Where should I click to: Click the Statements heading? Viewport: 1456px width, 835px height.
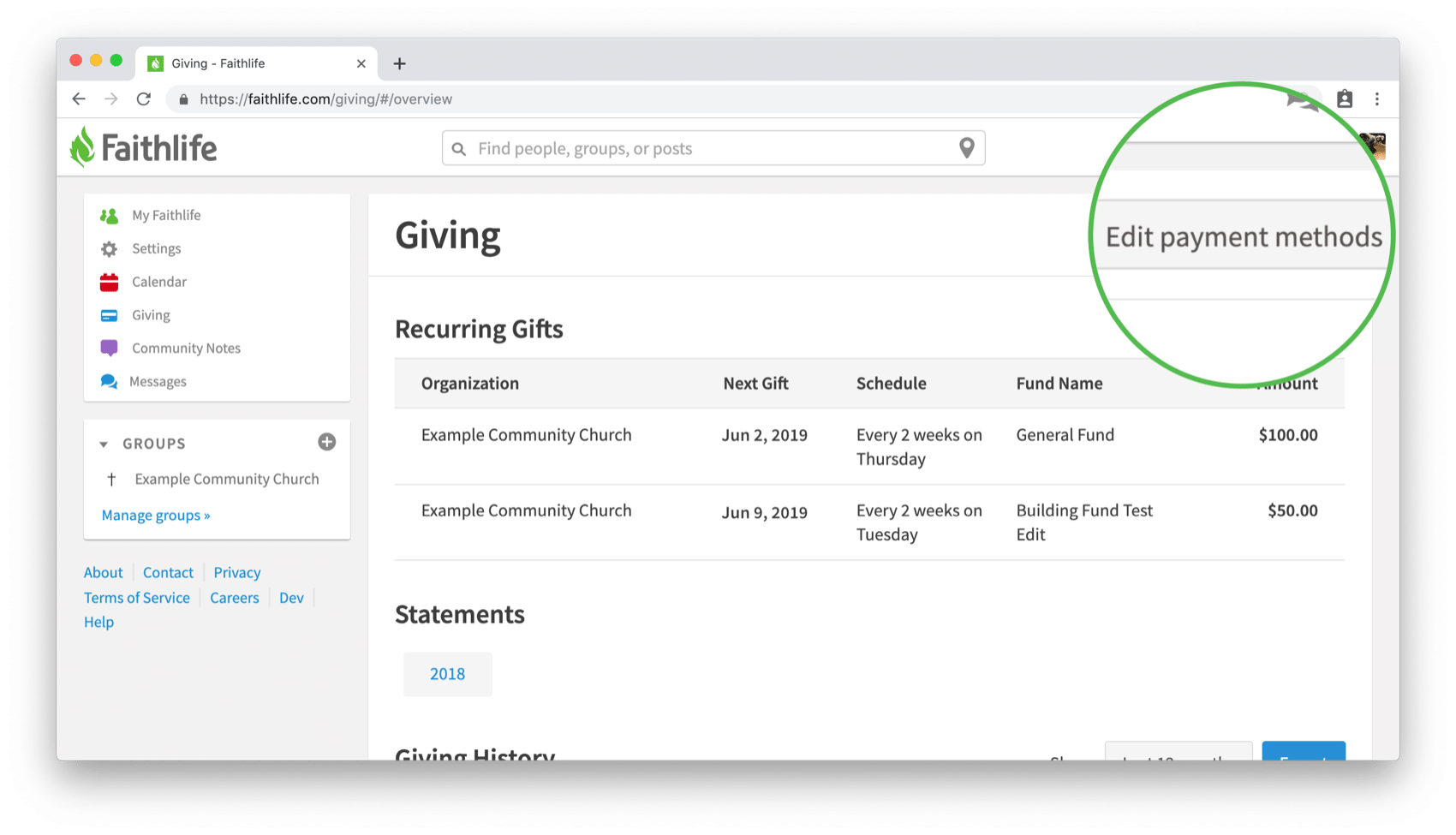point(460,615)
